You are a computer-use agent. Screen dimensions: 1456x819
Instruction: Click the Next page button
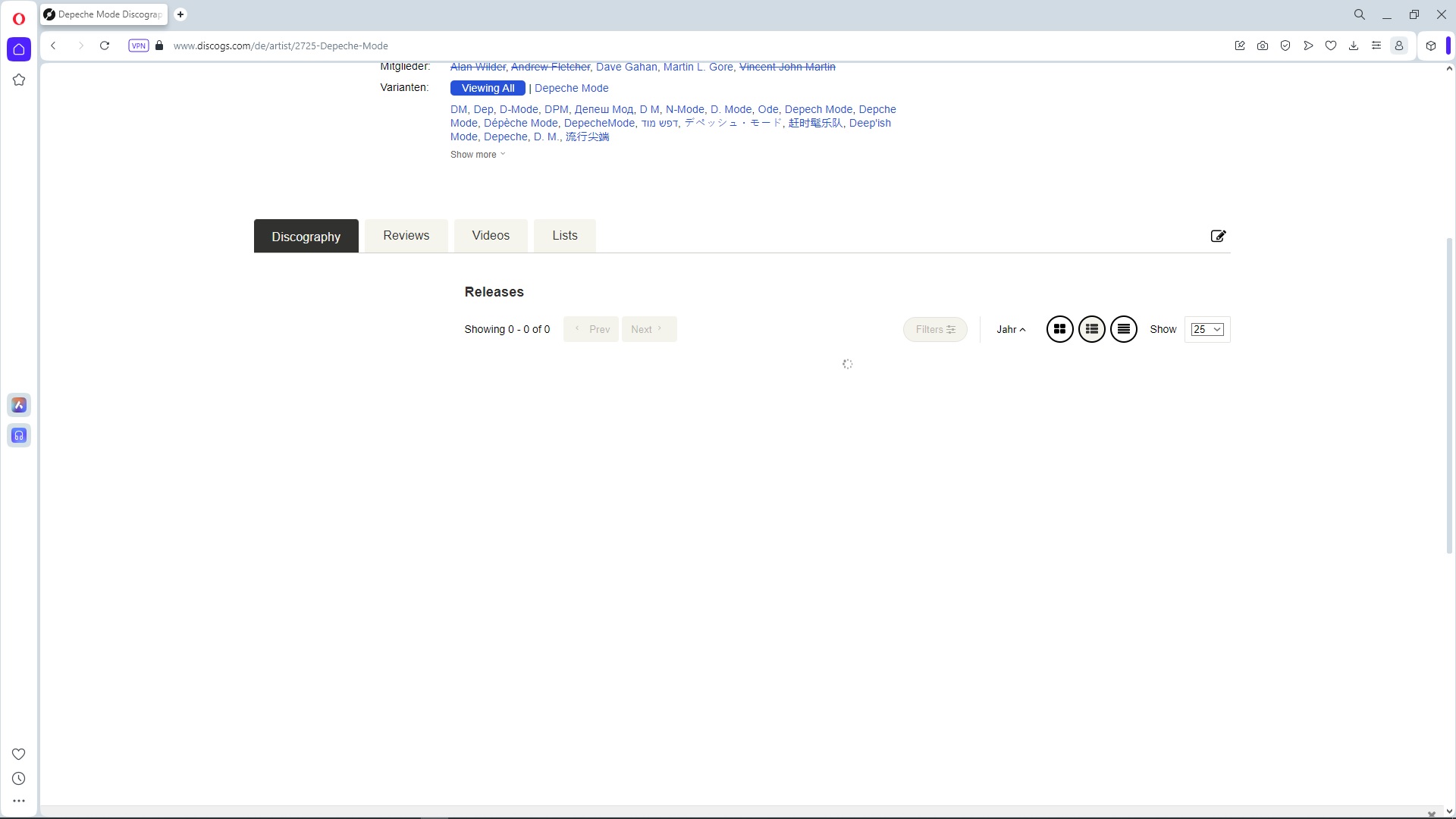point(648,329)
